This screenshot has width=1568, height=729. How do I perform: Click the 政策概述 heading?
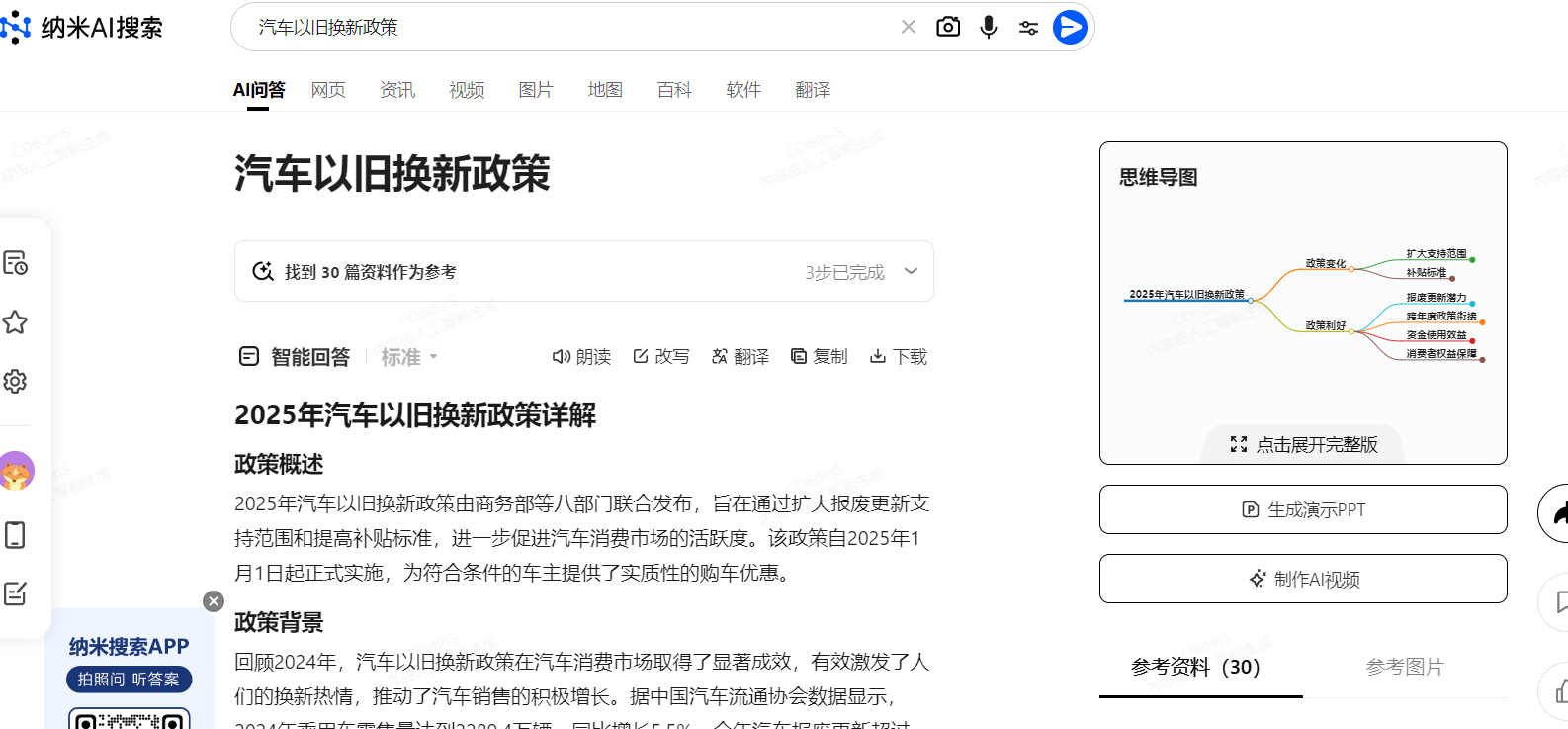[279, 464]
